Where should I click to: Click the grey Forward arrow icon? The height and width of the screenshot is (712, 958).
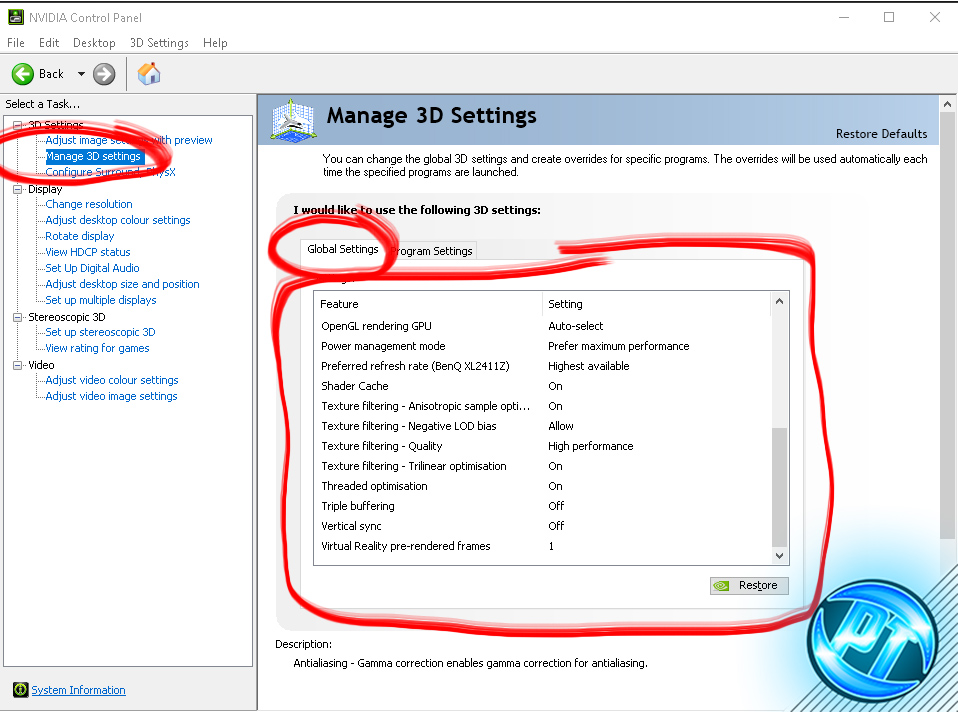pyautogui.click(x=104, y=74)
